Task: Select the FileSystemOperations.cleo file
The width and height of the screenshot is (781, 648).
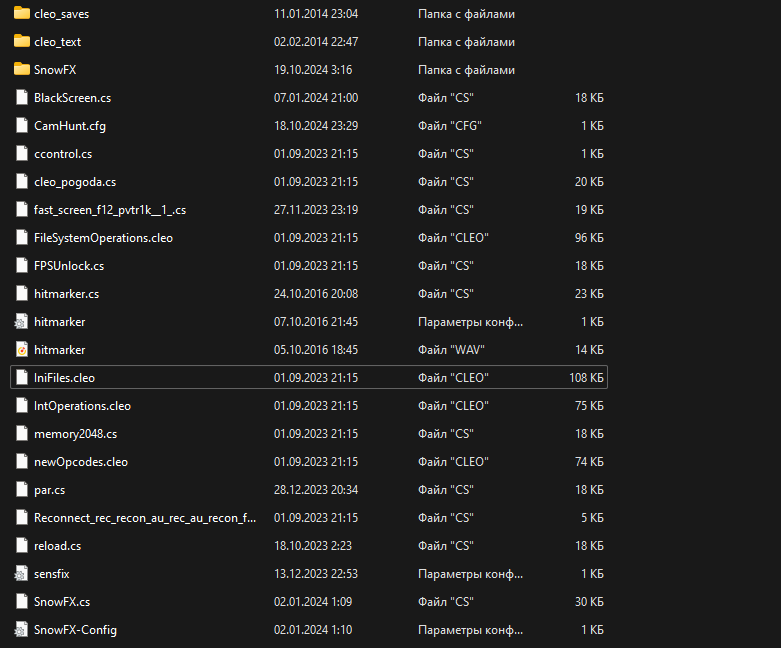Action: [x=103, y=238]
